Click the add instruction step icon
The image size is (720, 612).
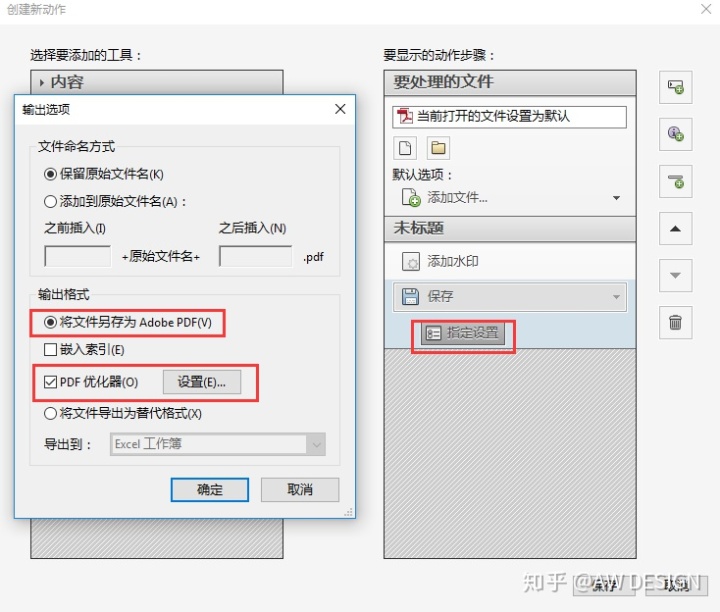point(675,134)
